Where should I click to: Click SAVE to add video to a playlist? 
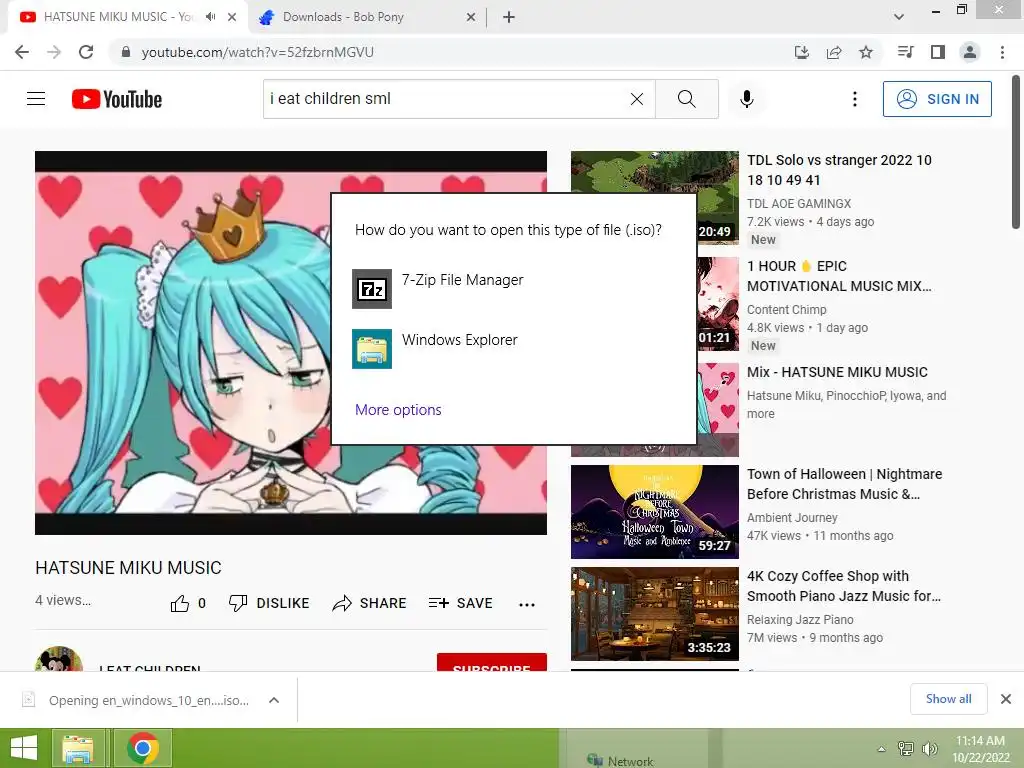click(x=460, y=603)
